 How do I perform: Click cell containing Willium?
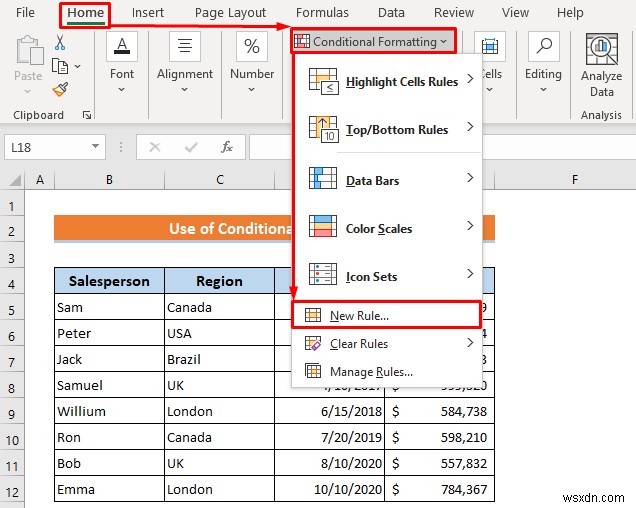(110, 411)
